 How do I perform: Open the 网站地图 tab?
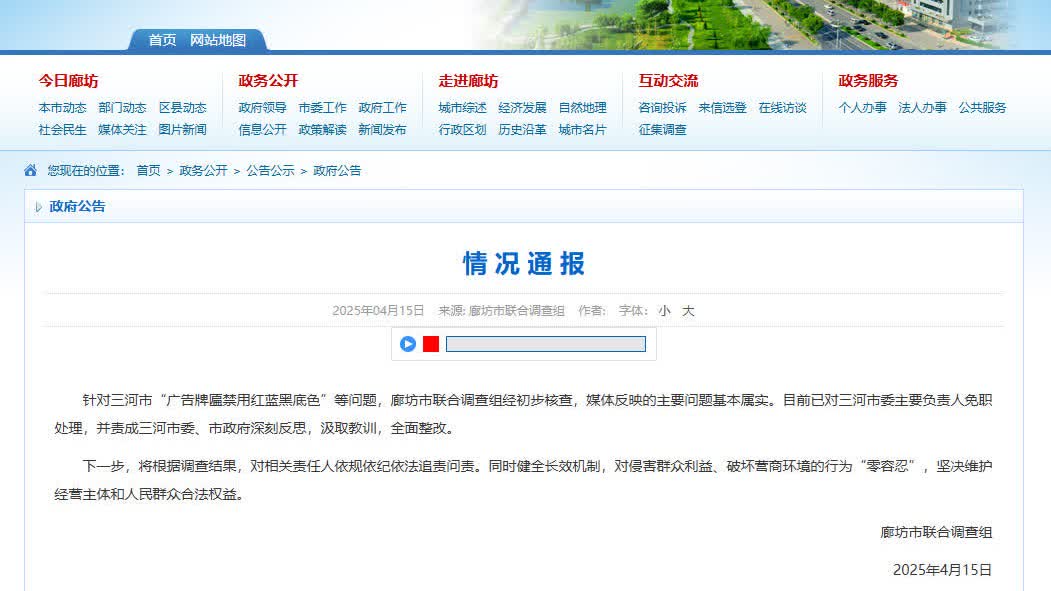pyautogui.click(x=218, y=40)
